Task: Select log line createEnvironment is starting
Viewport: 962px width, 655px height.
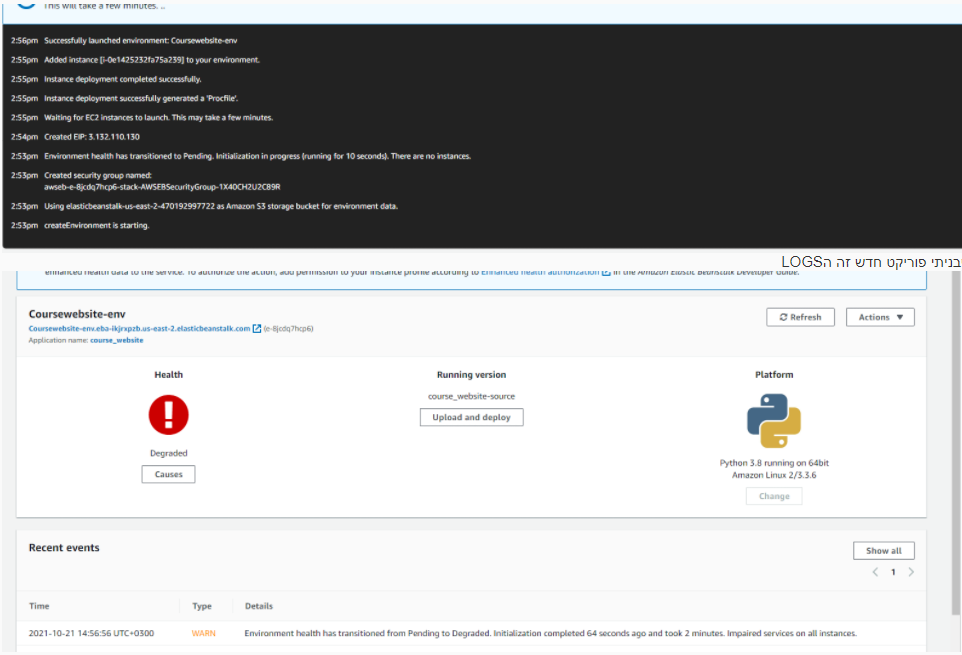Action: click(x=96, y=226)
